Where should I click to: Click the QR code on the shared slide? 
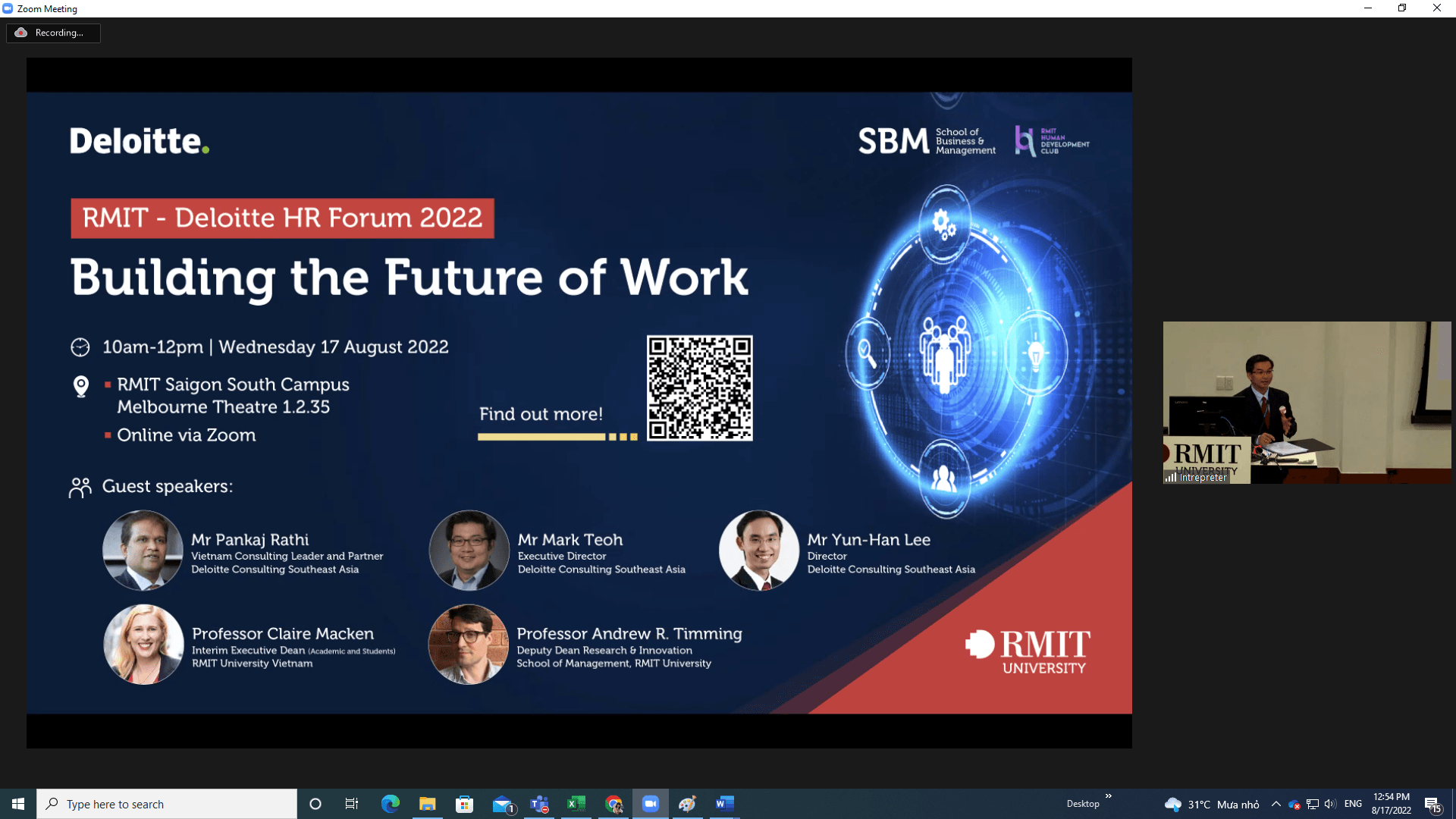[x=699, y=388]
